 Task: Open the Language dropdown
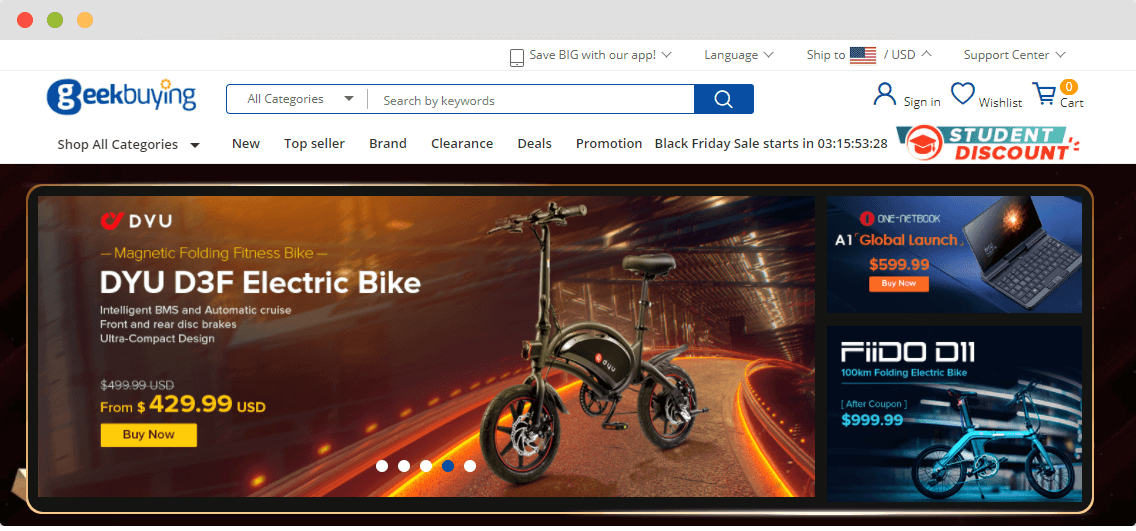(738, 55)
